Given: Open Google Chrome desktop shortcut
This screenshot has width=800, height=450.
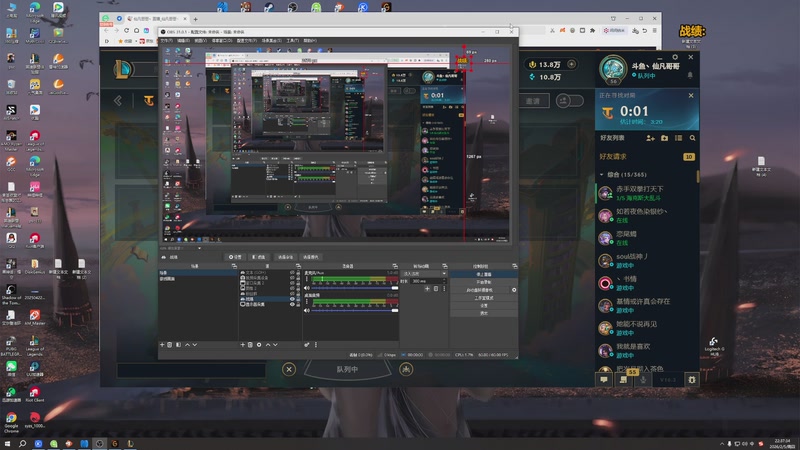Looking at the screenshot, I should pos(11,420).
